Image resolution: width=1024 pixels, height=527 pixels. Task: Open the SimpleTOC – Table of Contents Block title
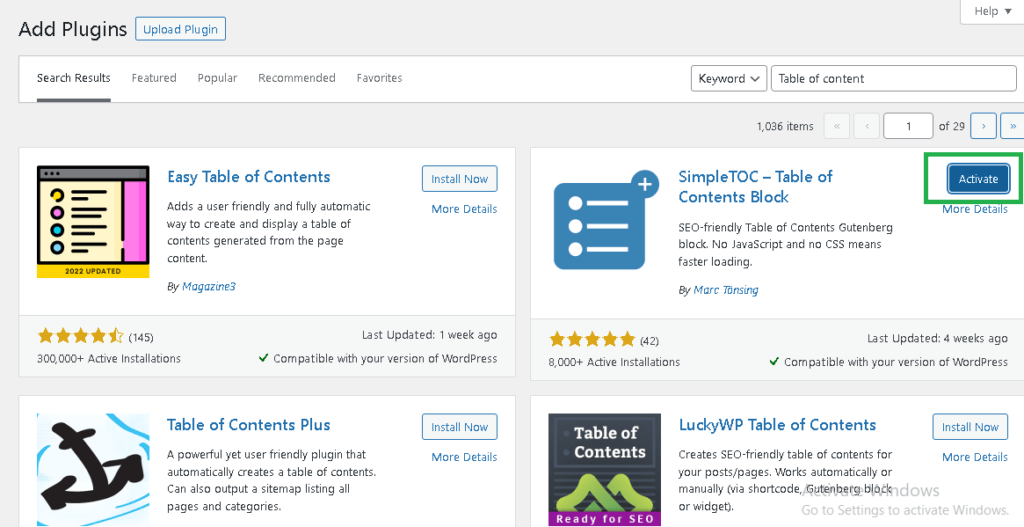click(756, 187)
